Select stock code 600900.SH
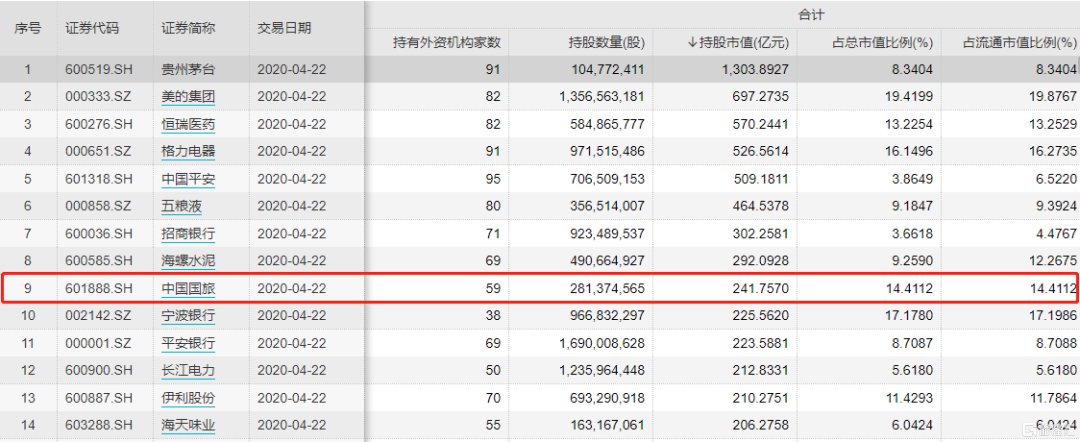 pyautogui.click(x=98, y=371)
